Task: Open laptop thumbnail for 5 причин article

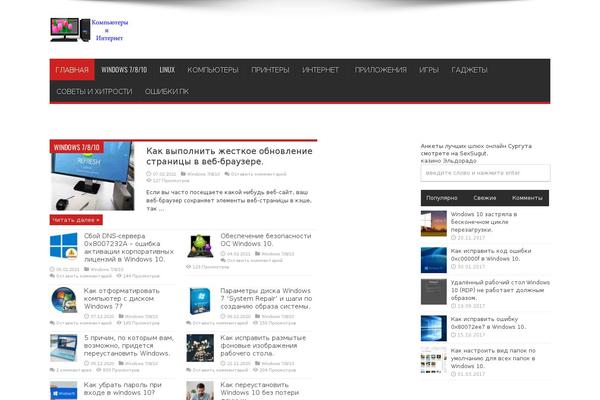Action: pyautogui.click(x=64, y=348)
